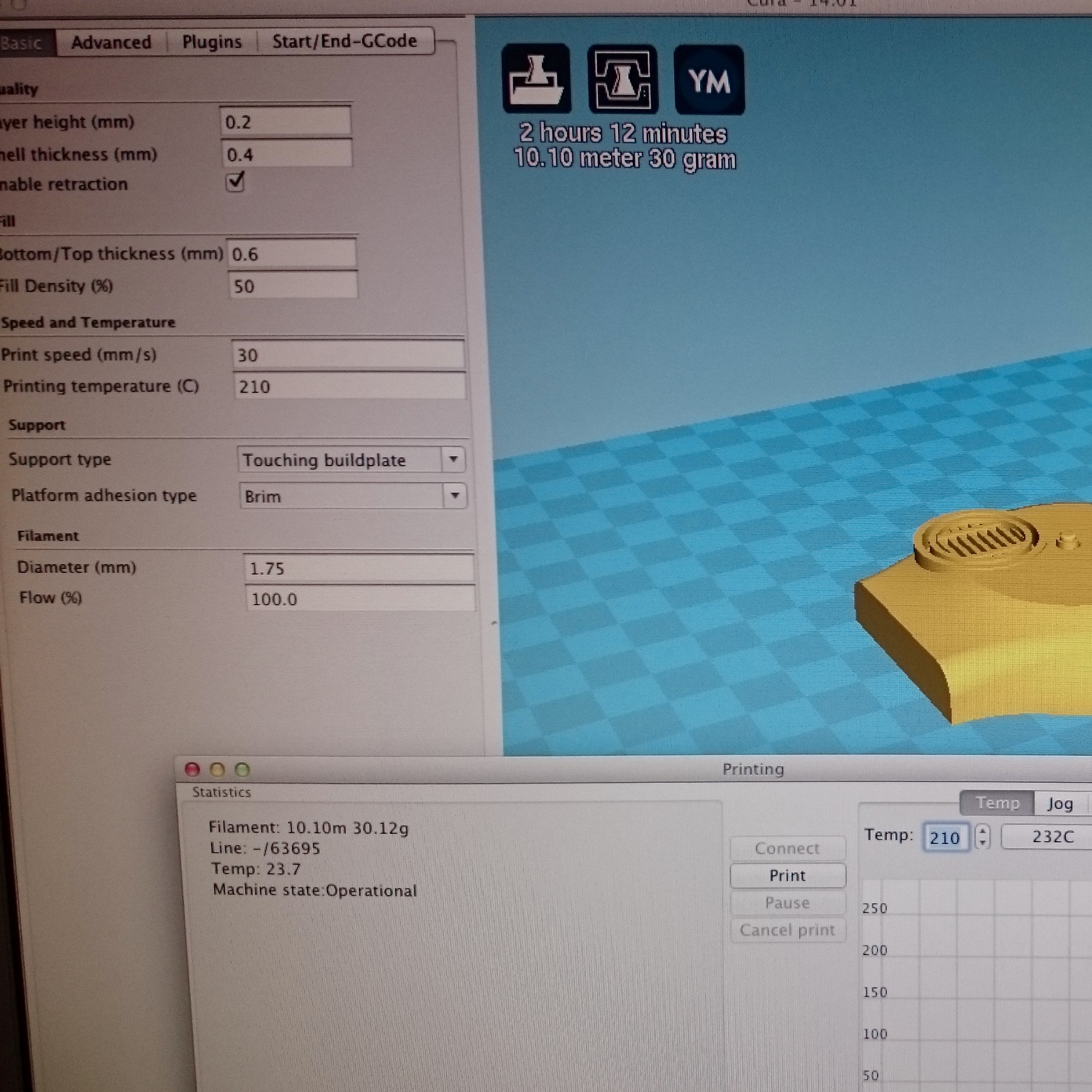Open the Plugins tab
1092x1092 pixels.
point(212,42)
